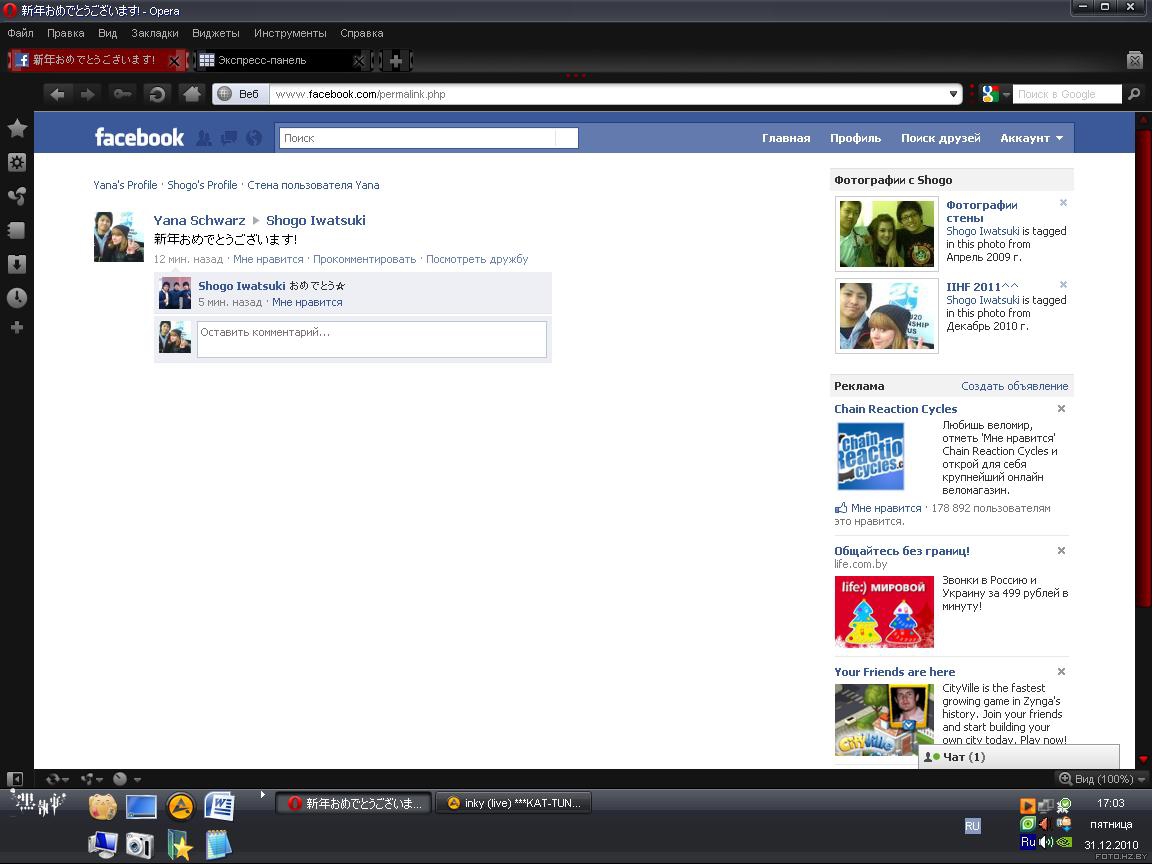
Task: Click Посмотреть дружбу link
Action: pyautogui.click(x=477, y=259)
